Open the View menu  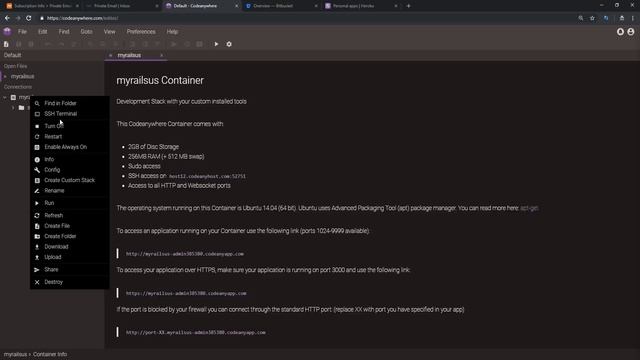[x=109, y=31]
